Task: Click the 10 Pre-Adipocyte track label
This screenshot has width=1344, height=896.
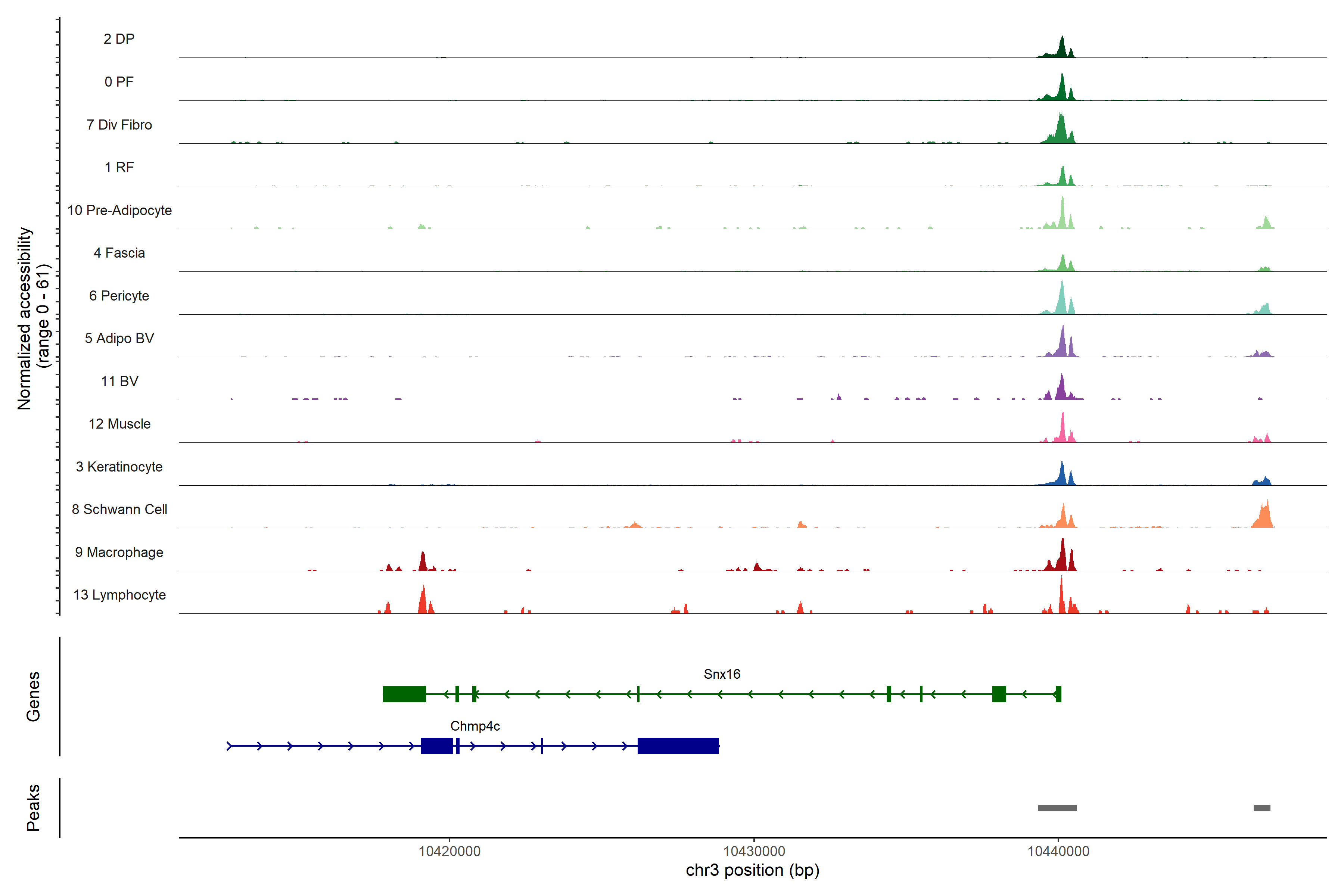Action: (119, 210)
